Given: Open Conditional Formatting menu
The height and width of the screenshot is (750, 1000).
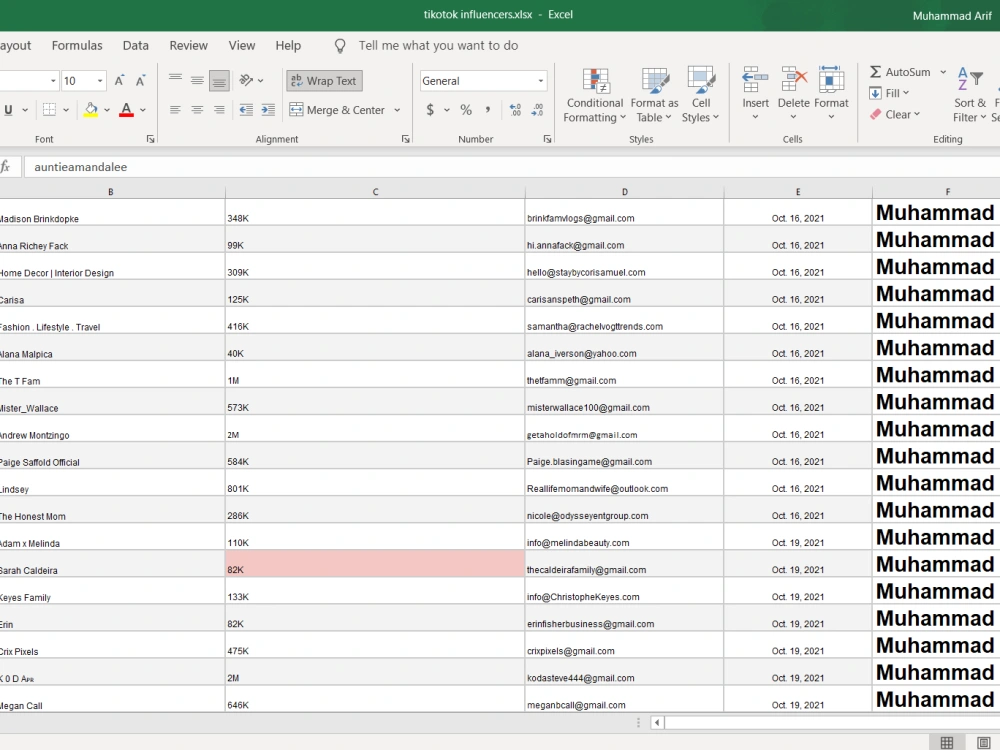Looking at the screenshot, I should pos(594,96).
